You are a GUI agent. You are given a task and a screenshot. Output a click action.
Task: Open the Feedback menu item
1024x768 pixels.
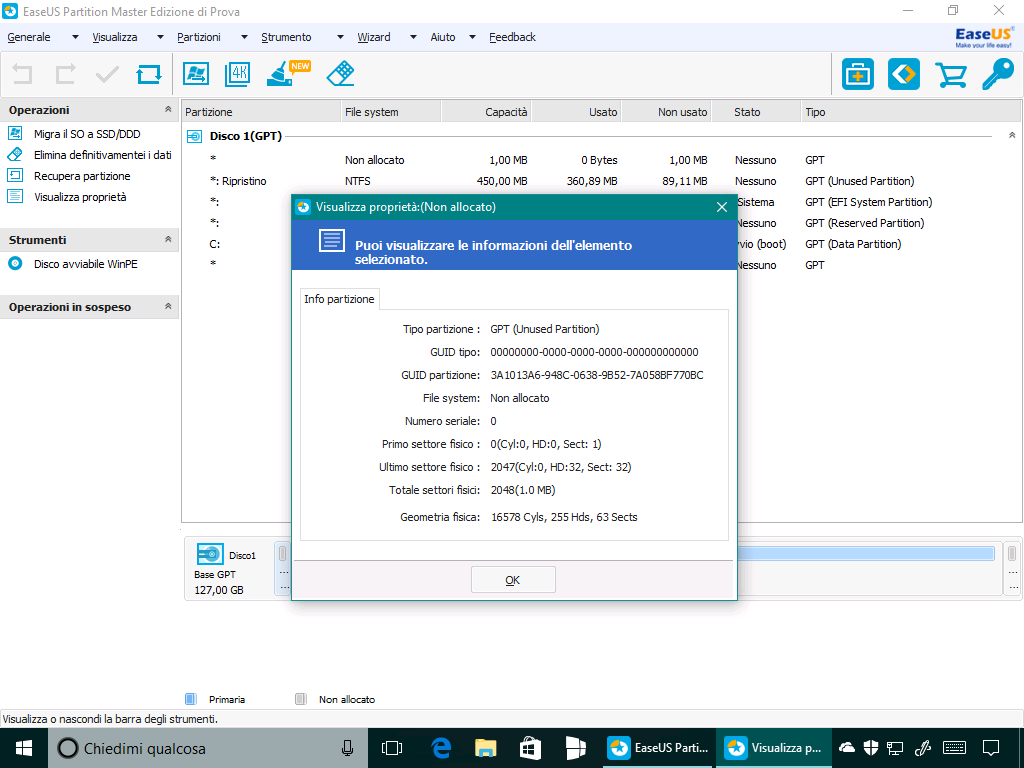513,37
